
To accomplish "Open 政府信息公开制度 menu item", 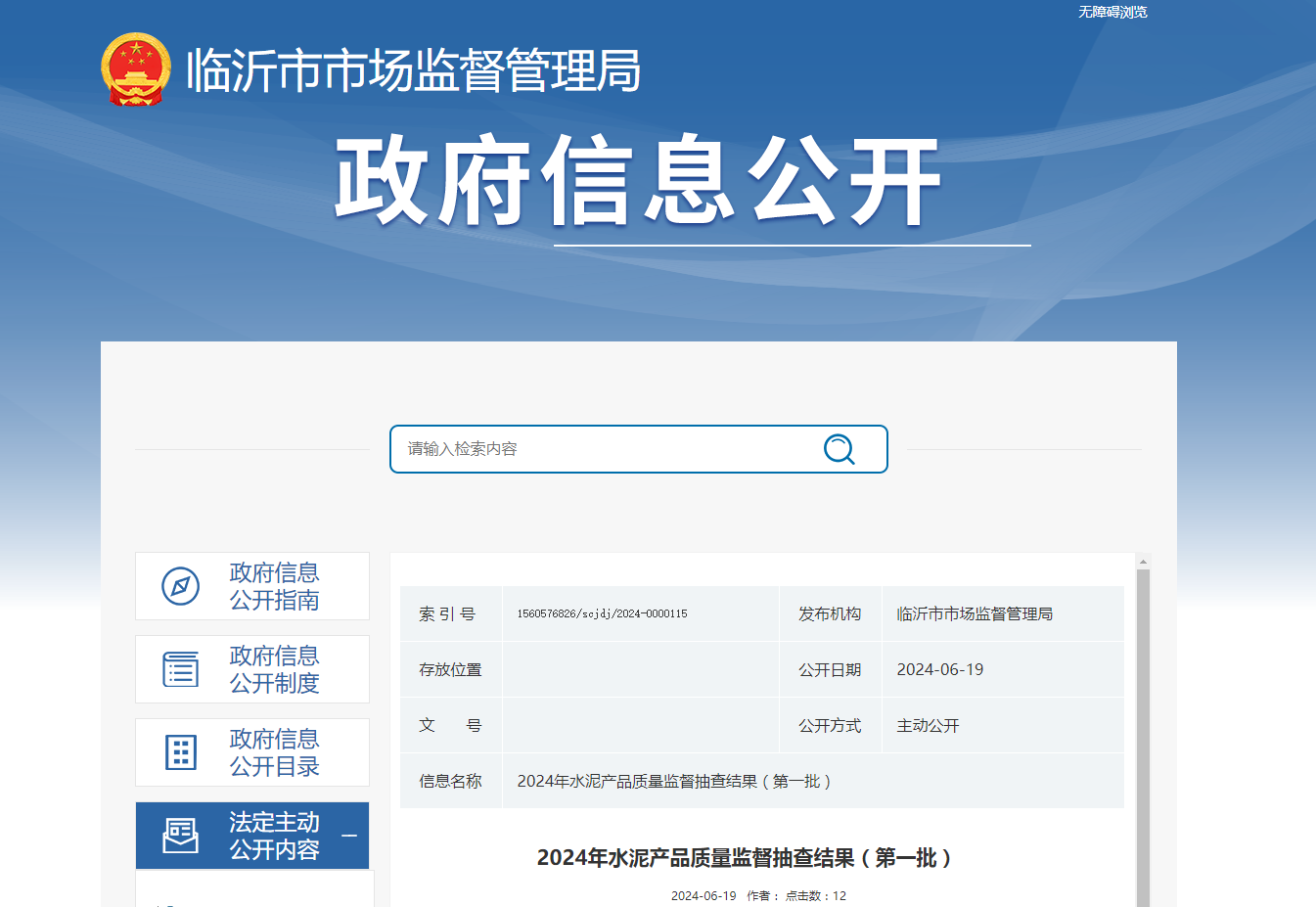I will coord(252,669).
